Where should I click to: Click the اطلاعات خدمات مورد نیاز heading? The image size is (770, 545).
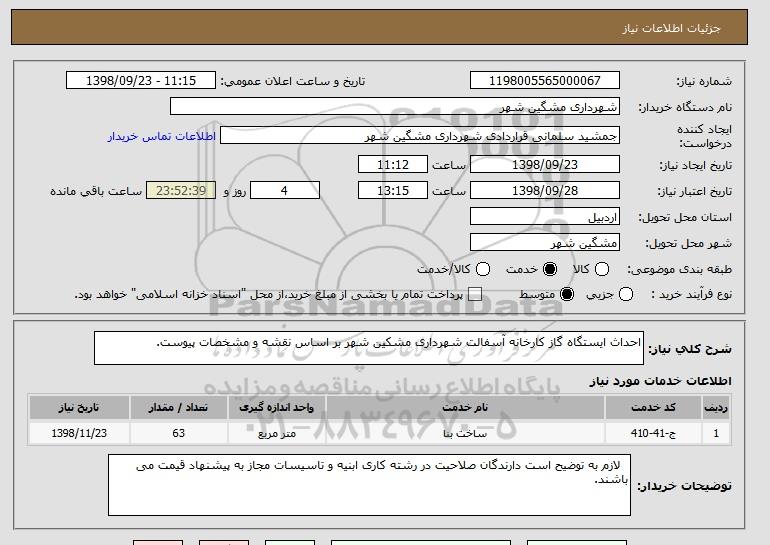[x=660, y=381]
